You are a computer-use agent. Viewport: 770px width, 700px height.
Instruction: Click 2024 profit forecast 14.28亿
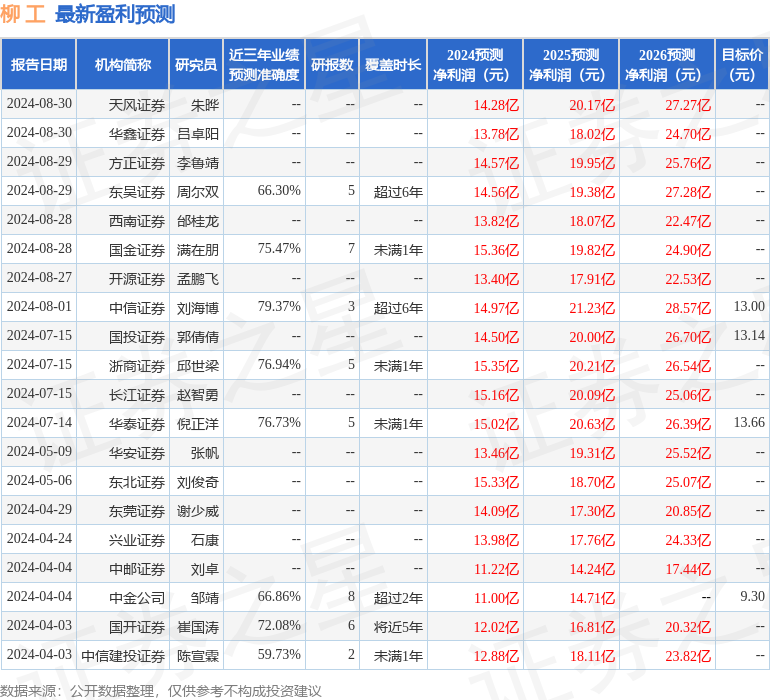[x=496, y=105]
